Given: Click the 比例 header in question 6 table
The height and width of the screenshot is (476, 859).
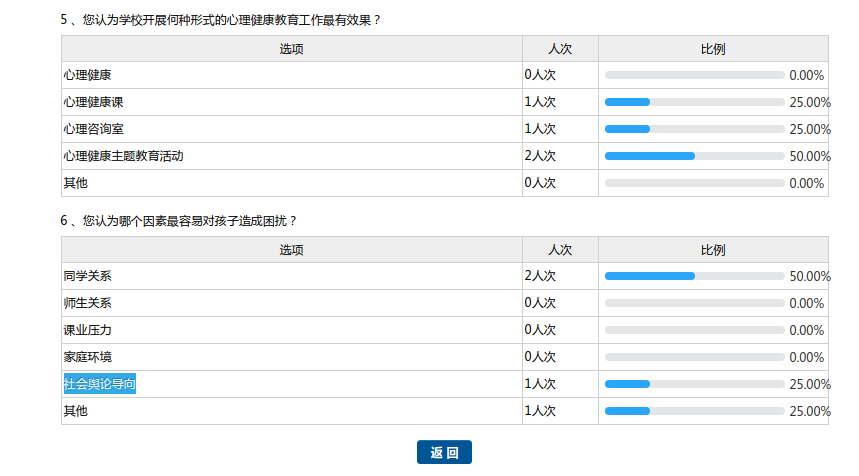Looking at the screenshot, I should (713, 250).
